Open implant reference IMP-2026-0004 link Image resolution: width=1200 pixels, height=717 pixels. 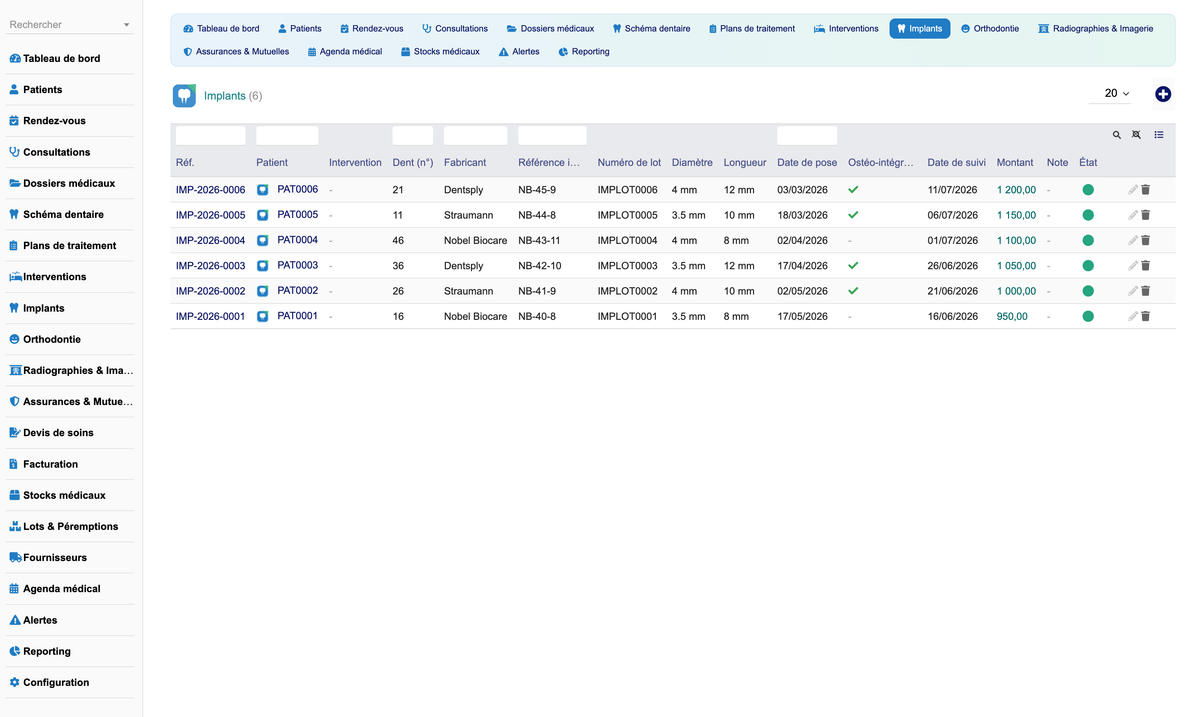(x=211, y=240)
